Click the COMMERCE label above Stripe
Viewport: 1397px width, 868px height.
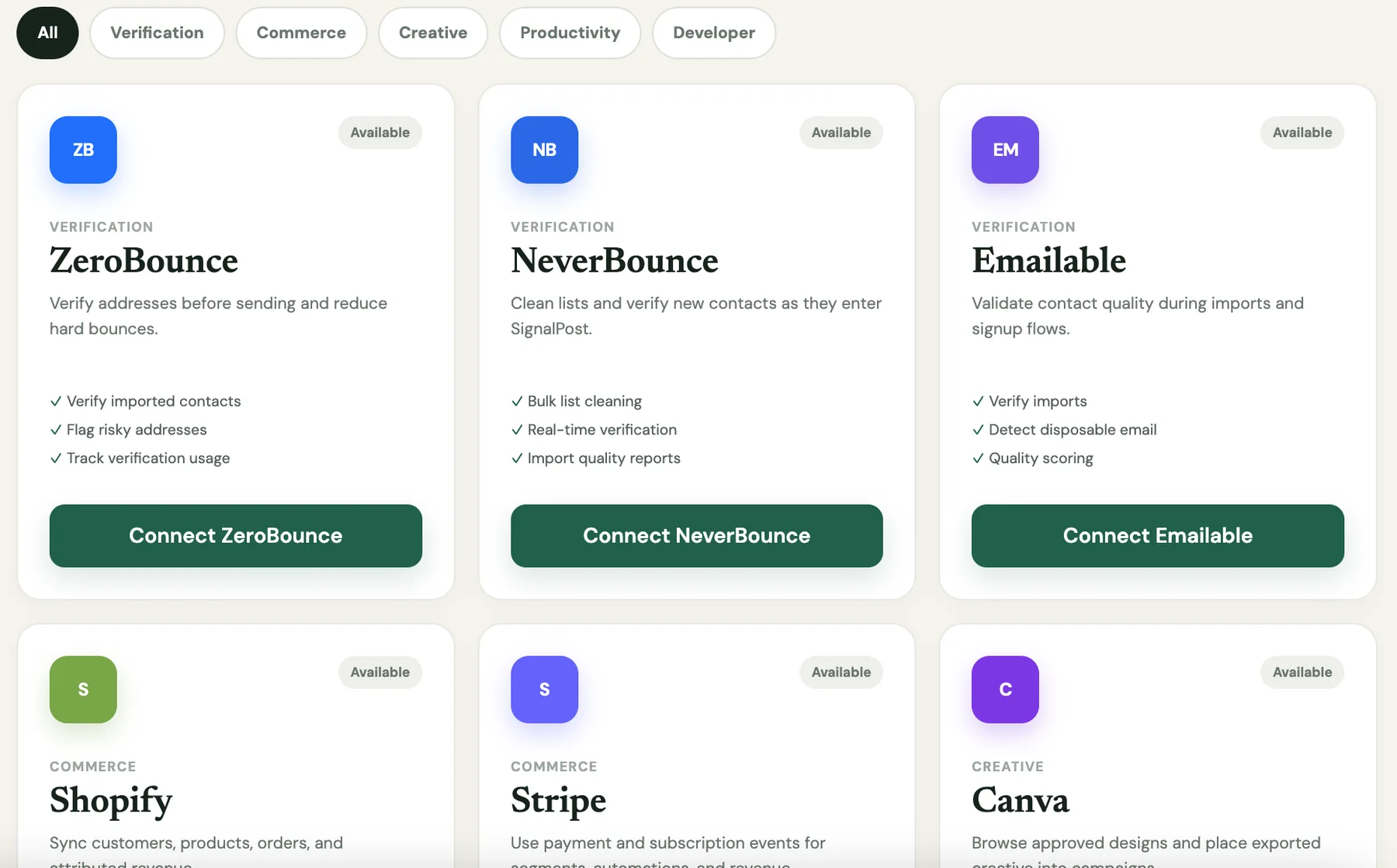(x=554, y=767)
